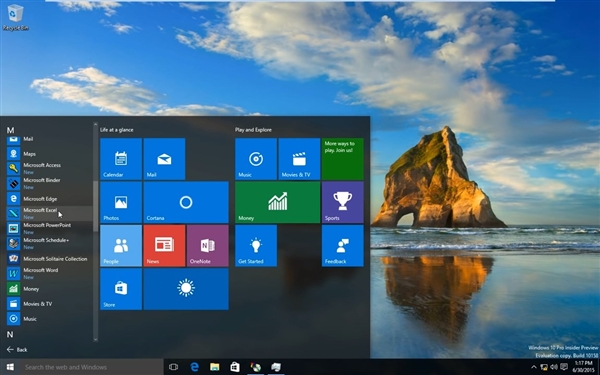Viewport: 600px width, 375px height.
Task: Open the Mail tile
Action: coord(164,159)
